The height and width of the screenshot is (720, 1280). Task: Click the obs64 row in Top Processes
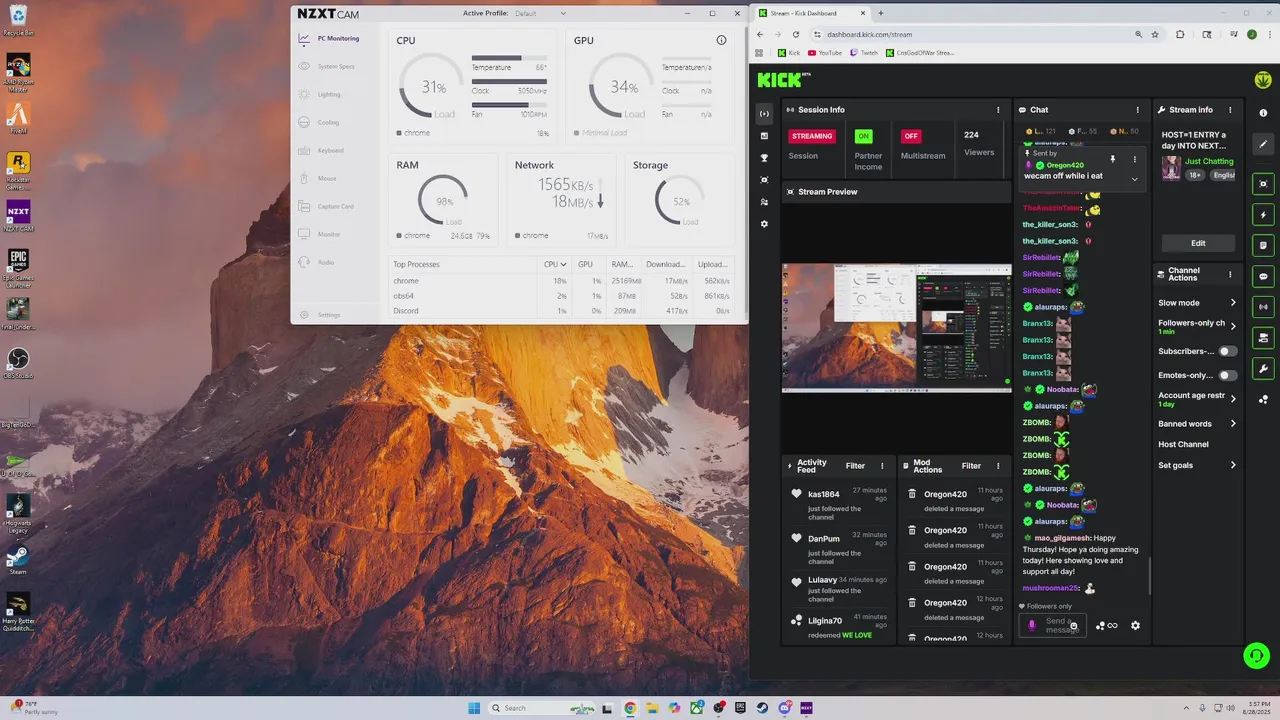point(561,296)
